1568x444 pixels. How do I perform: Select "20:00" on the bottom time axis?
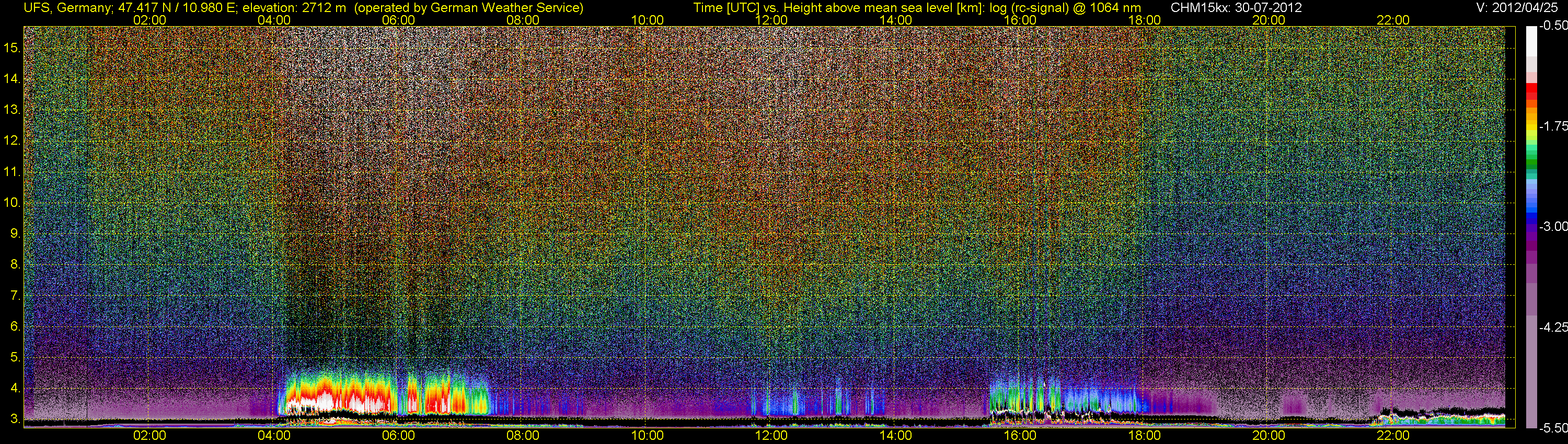[1269, 436]
